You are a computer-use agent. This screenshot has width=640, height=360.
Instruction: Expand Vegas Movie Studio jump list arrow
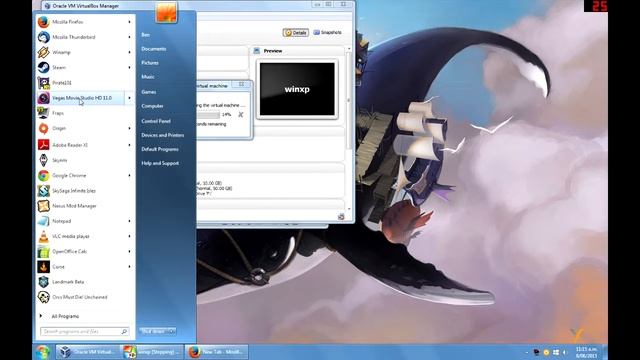(x=129, y=98)
